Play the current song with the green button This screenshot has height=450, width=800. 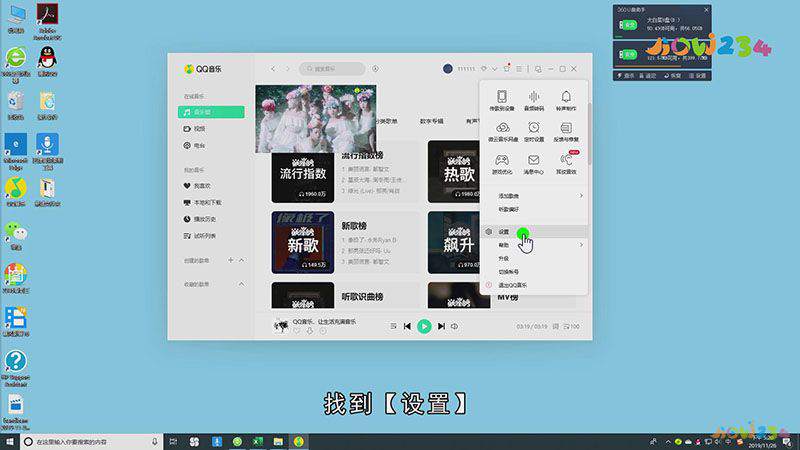coord(424,326)
